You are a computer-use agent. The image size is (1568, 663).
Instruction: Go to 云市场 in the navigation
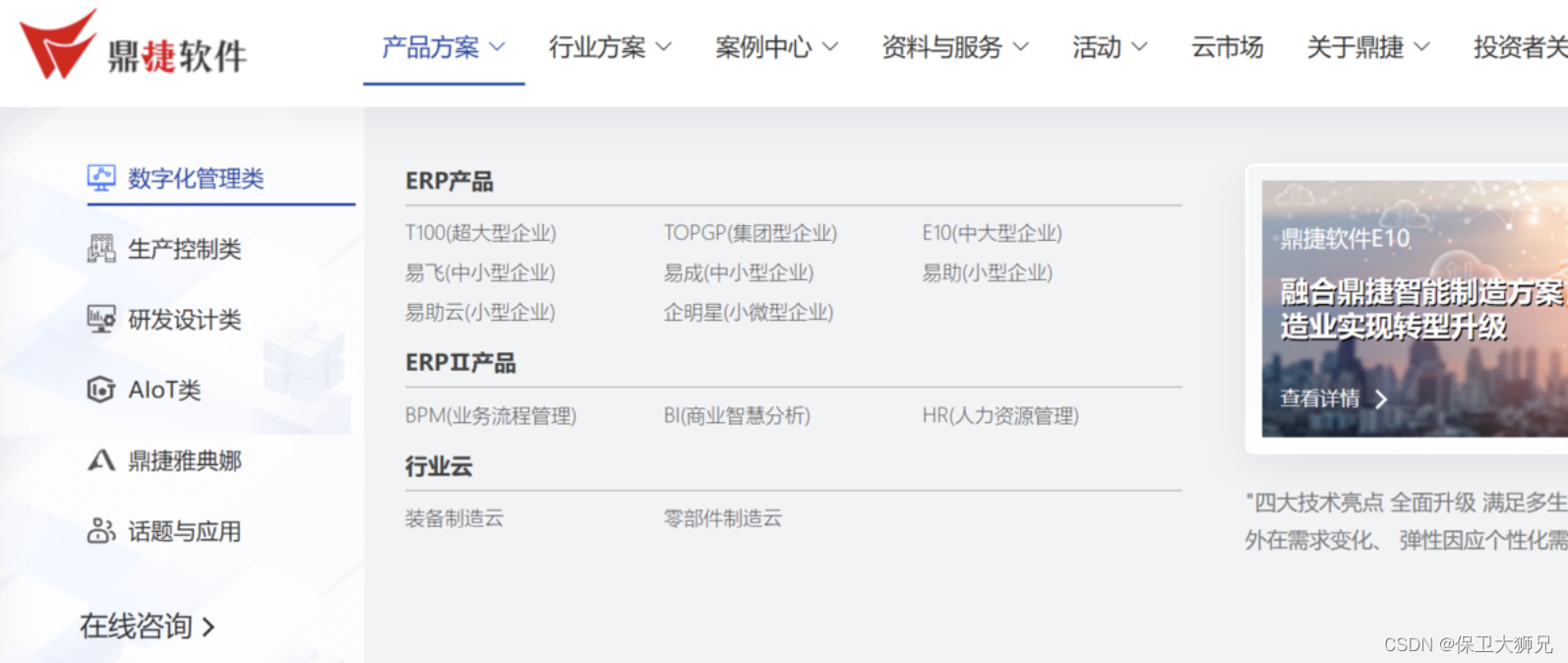click(x=1227, y=46)
